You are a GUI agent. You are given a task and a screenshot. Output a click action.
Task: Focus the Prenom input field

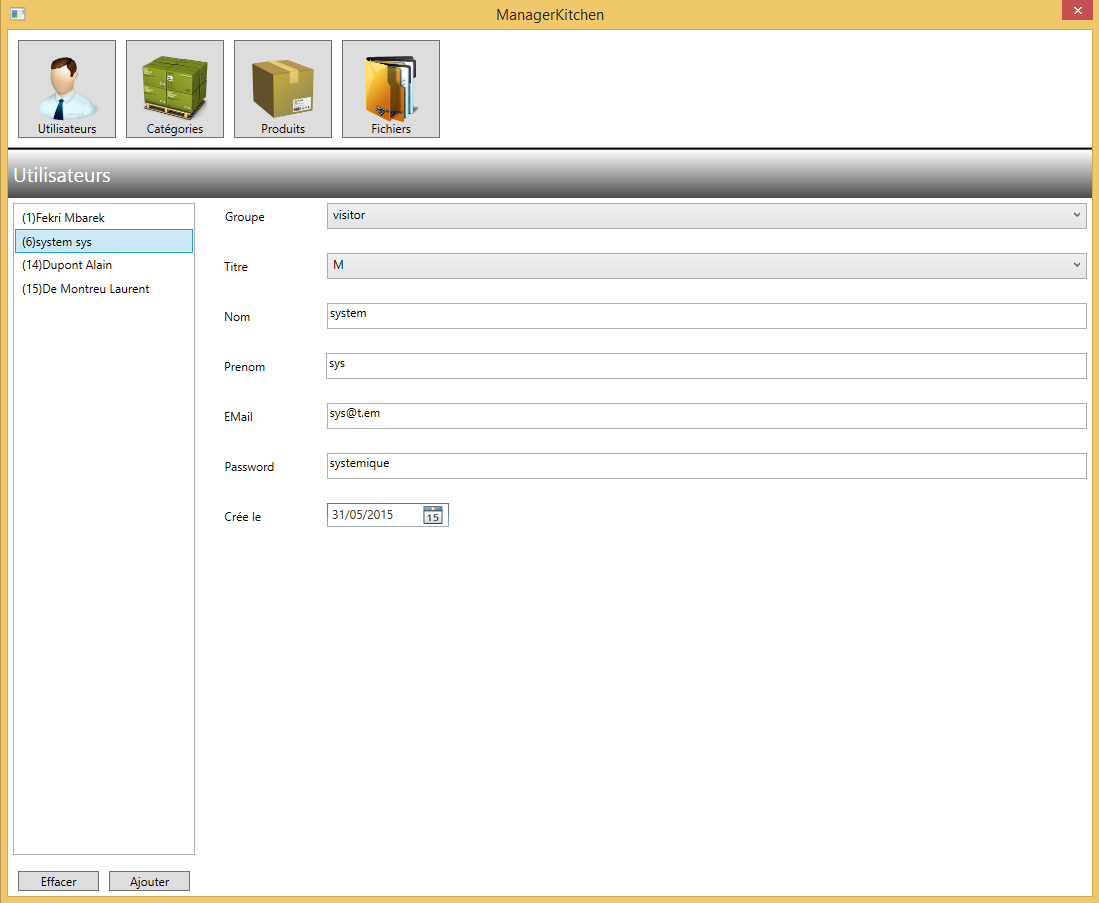coord(706,366)
